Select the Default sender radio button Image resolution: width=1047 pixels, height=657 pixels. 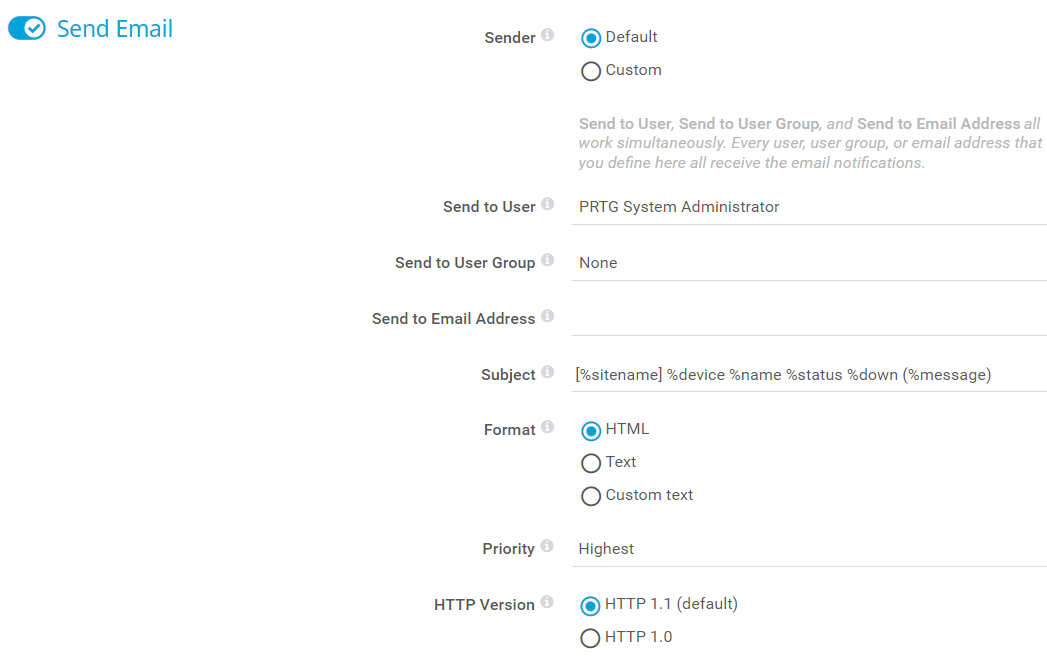coord(591,38)
